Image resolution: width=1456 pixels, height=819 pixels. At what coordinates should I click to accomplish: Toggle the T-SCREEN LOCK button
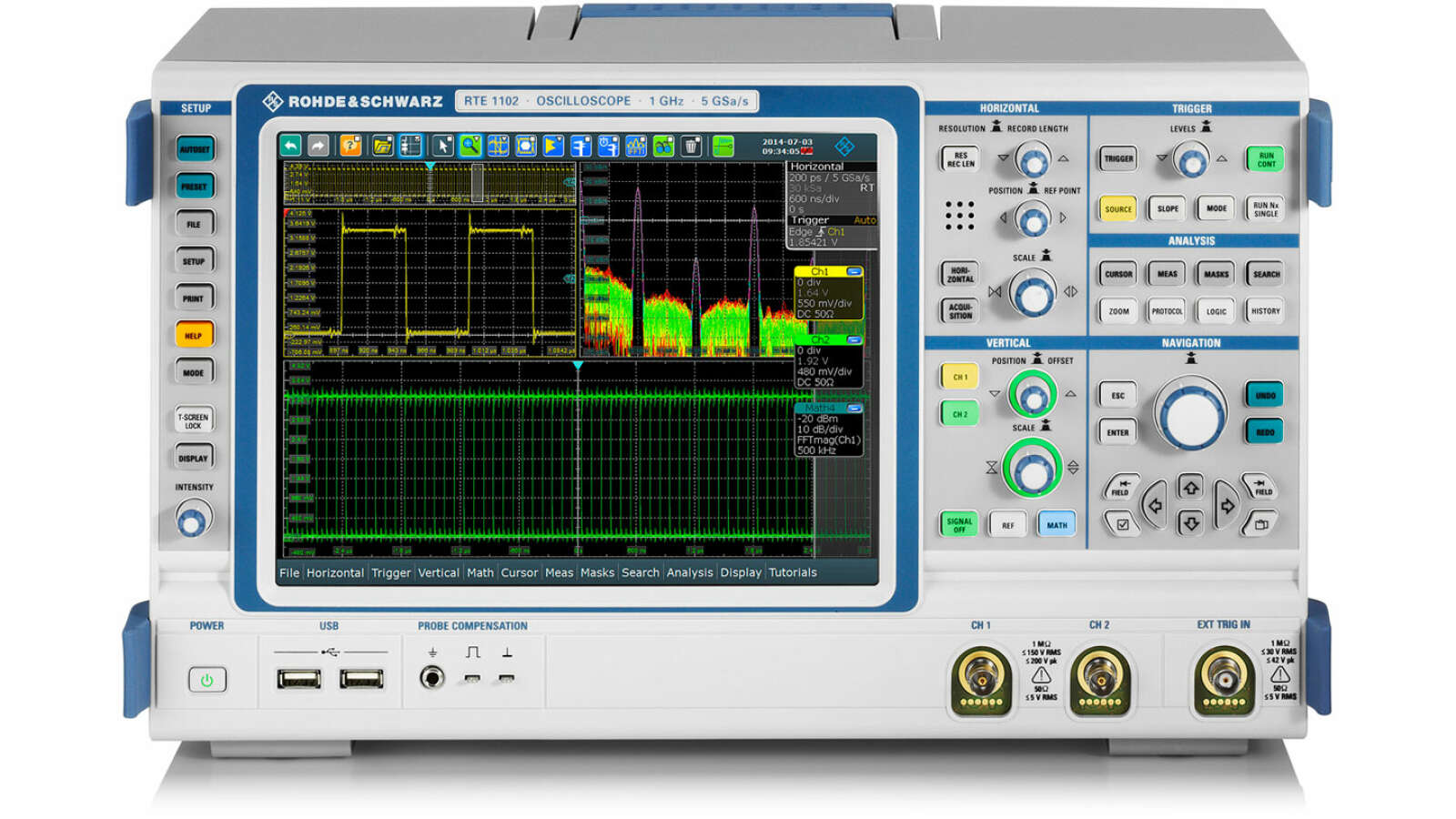[194, 421]
